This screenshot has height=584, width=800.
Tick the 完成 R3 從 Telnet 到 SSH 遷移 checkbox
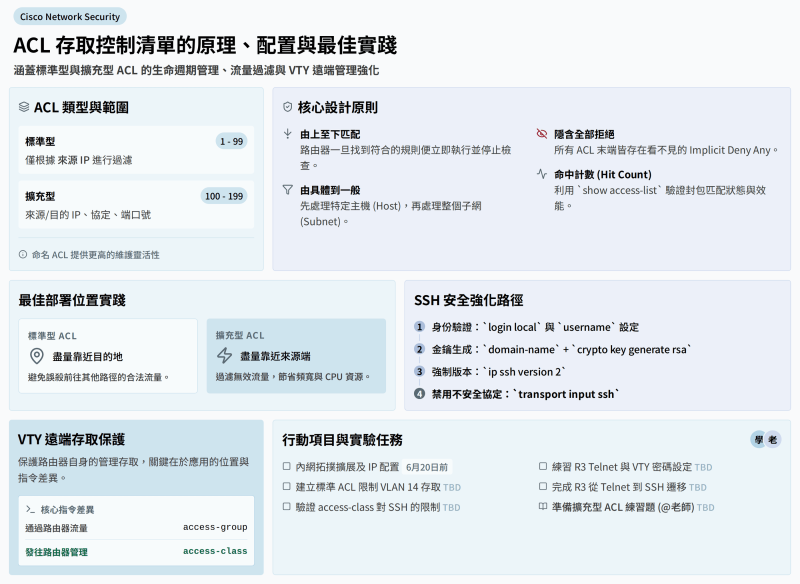(543, 487)
